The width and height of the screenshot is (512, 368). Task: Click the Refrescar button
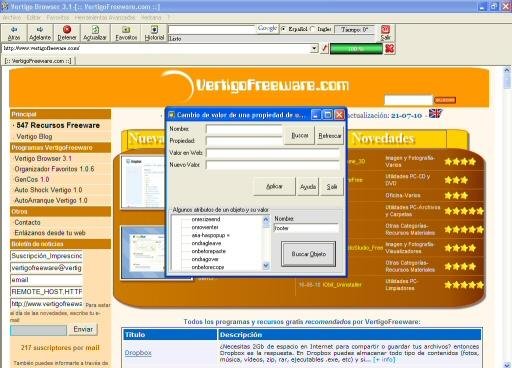(330, 135)
